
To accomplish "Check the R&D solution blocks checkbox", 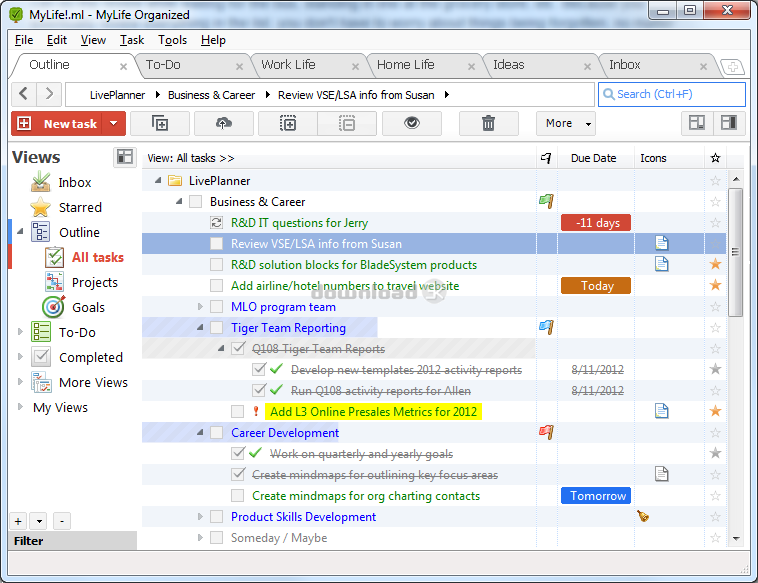I will 216,264.
